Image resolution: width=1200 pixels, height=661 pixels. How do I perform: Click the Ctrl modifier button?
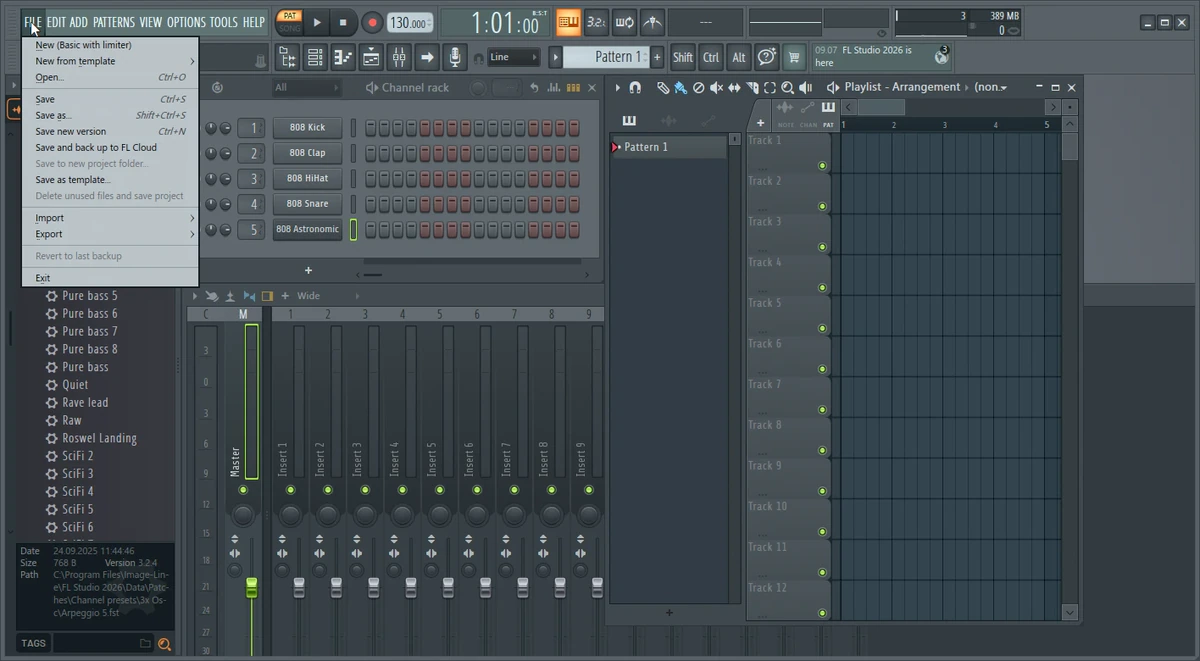point(711,57)
